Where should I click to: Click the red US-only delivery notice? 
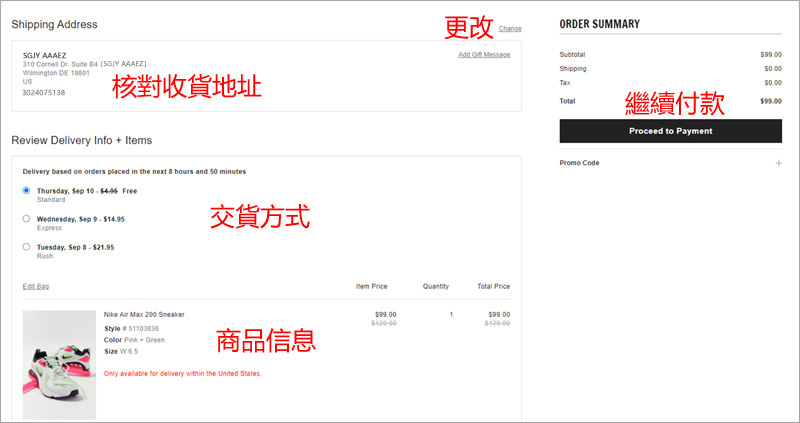coord(183,373)
